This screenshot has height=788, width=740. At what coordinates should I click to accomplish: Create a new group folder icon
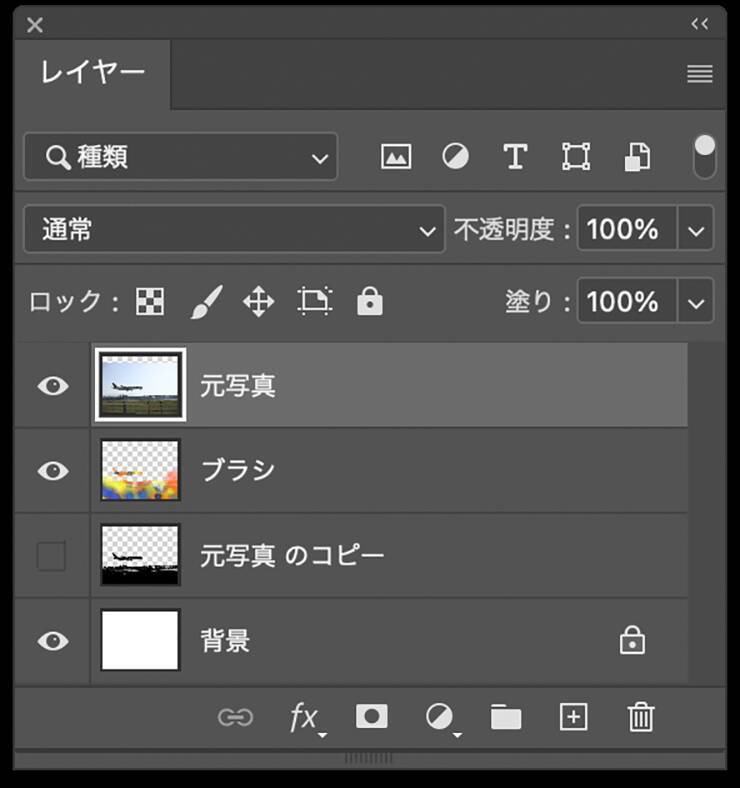tap(506, 716)
